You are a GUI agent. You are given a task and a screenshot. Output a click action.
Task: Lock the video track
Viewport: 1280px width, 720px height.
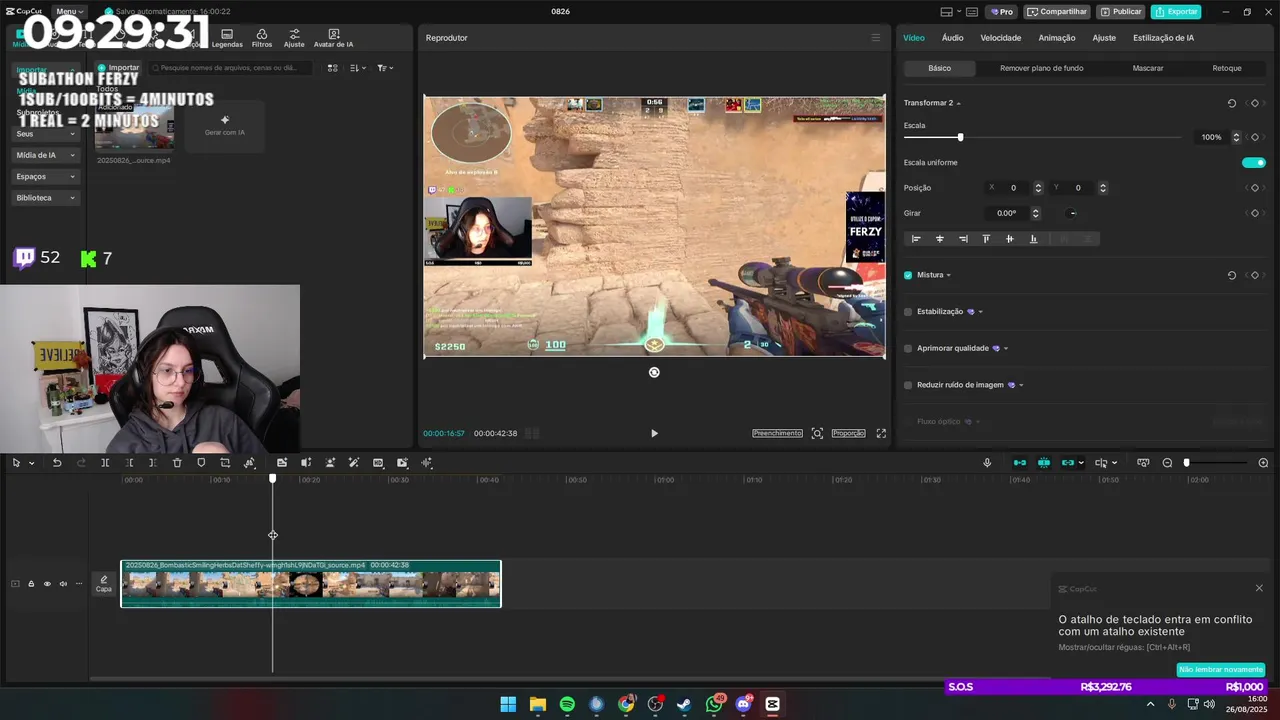coord(31,584)
